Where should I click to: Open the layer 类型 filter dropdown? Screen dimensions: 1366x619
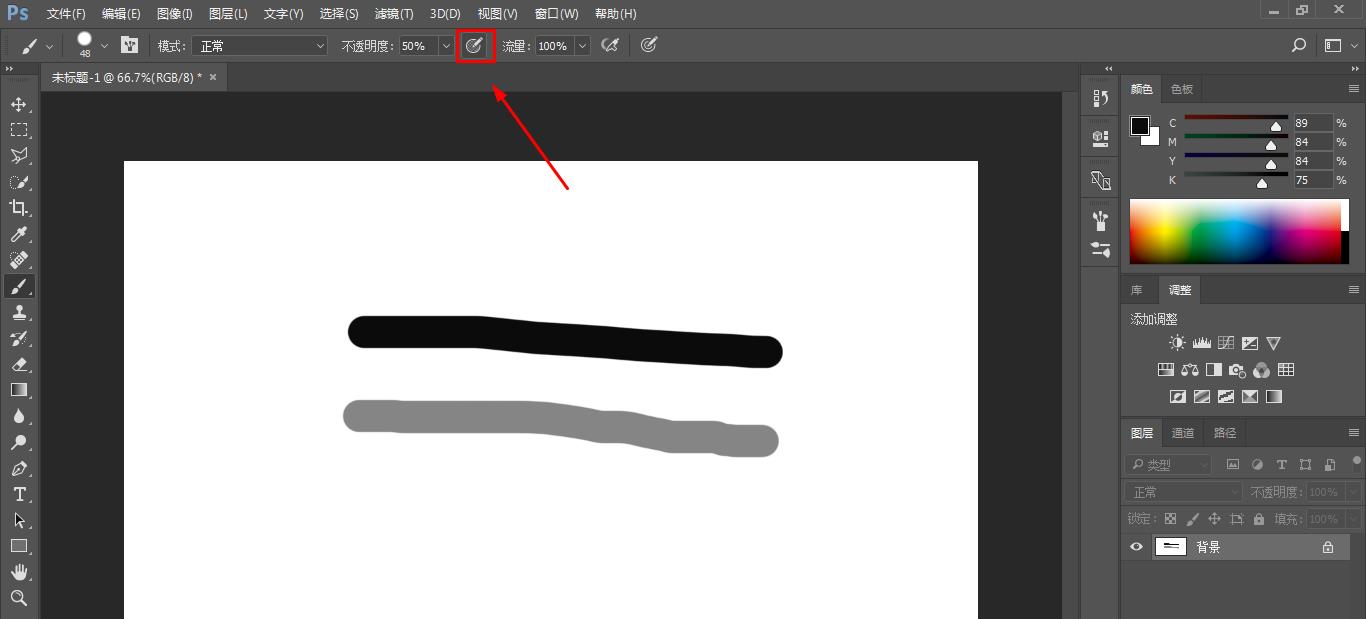(x=1169, y=465)
